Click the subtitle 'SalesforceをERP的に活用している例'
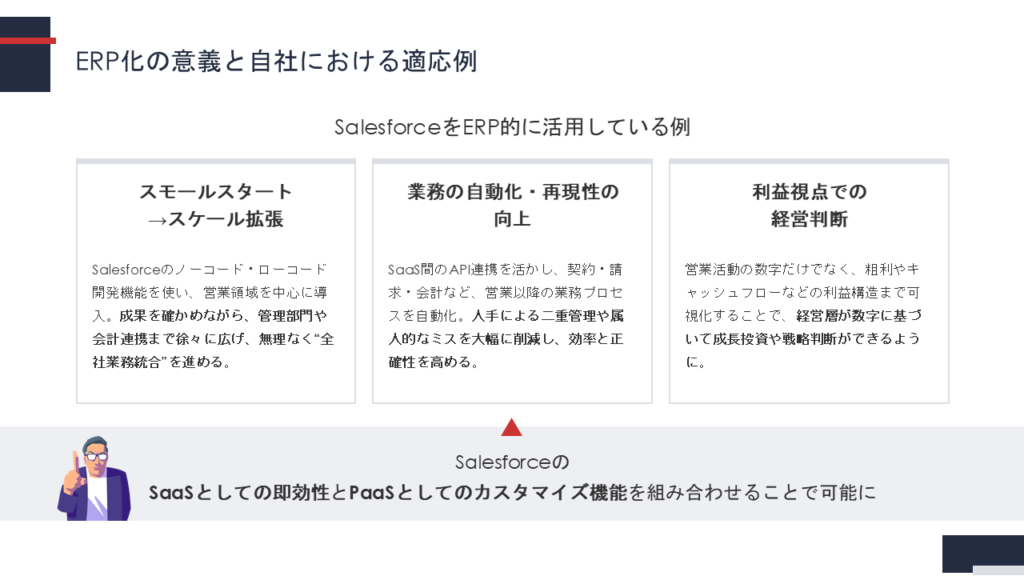 (512, 126)
